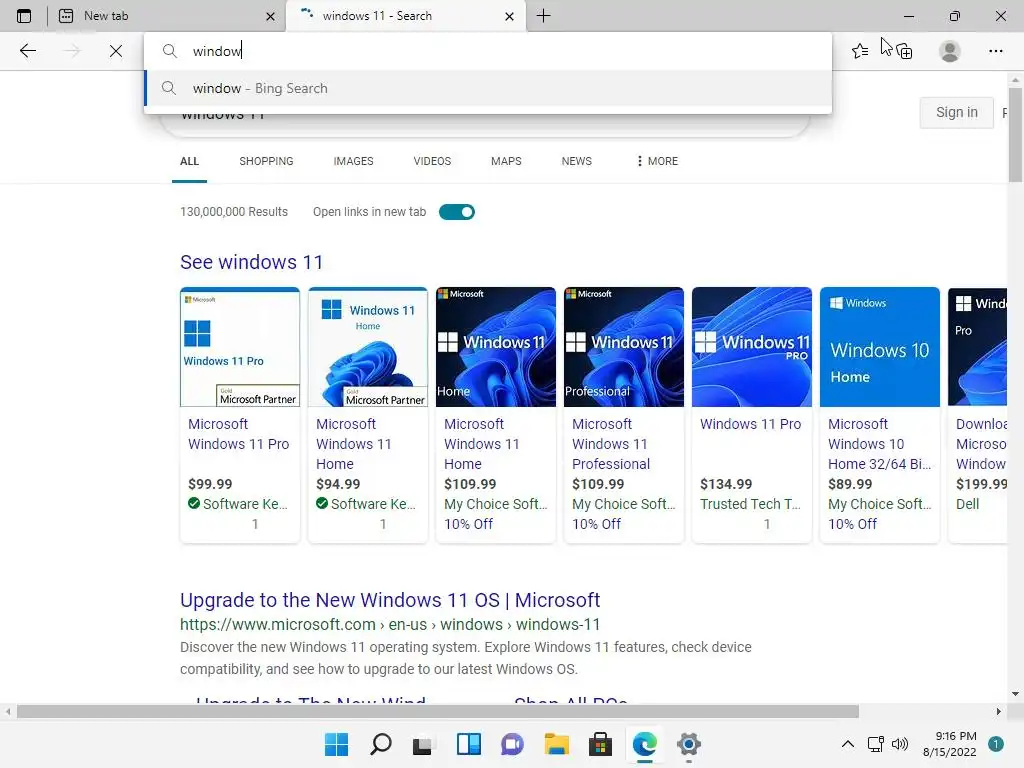Open the See windows 11 heading link
The width and height of the screenshot is (1024, 768).
[251, 262]
